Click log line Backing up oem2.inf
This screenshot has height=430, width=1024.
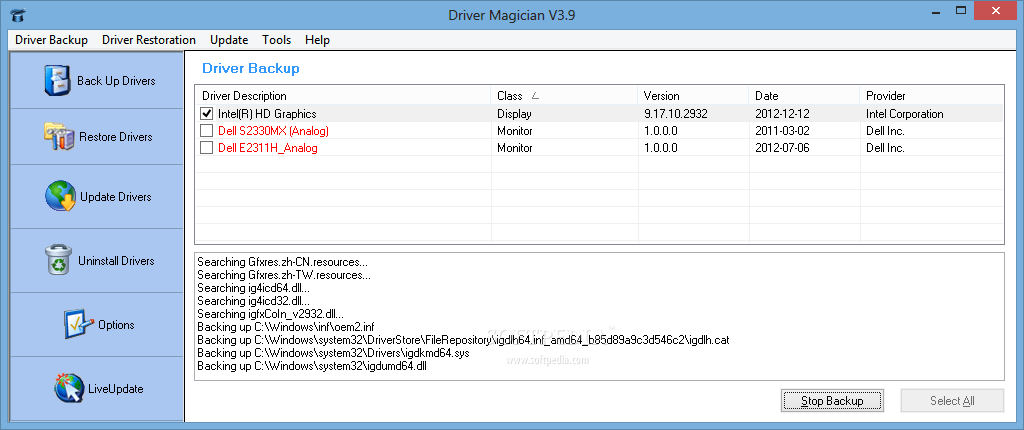point(286,327)
